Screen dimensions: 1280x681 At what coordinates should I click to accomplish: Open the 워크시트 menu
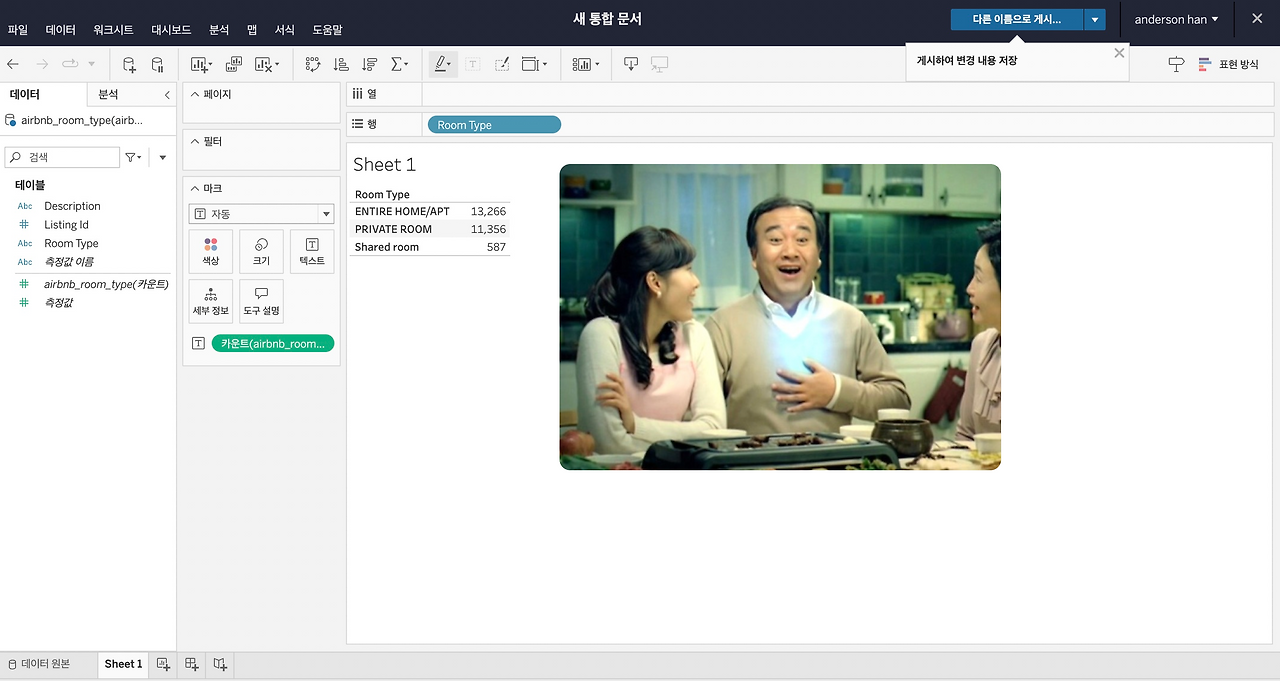pyautogui.click(x=113, y=30)
